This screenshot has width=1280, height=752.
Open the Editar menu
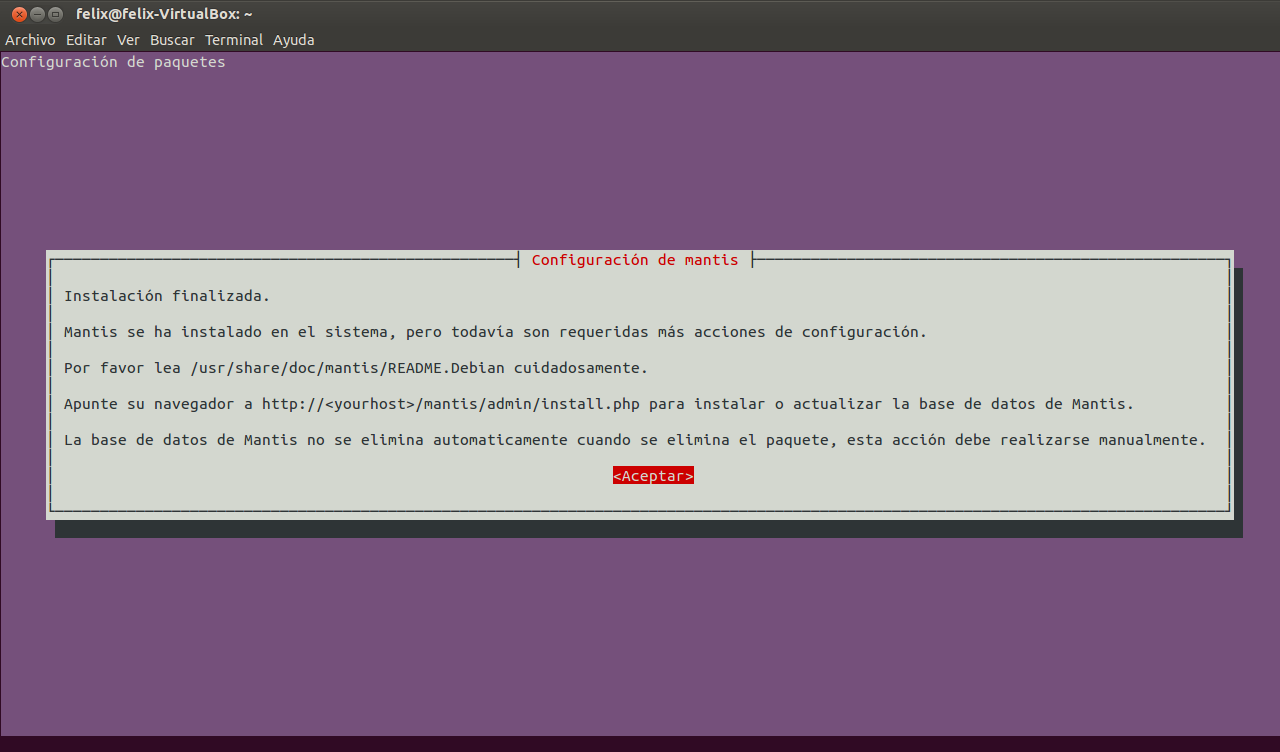86,40
